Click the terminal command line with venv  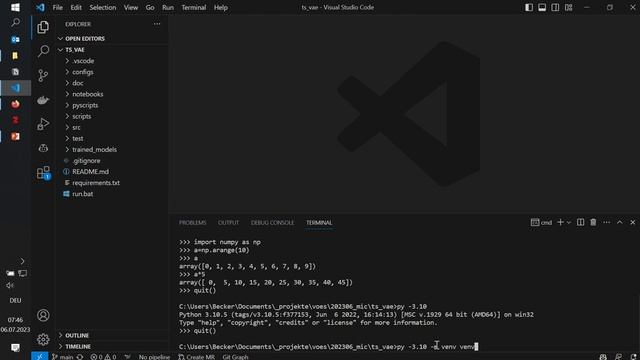pyautogui.click(x=328, y=347)
